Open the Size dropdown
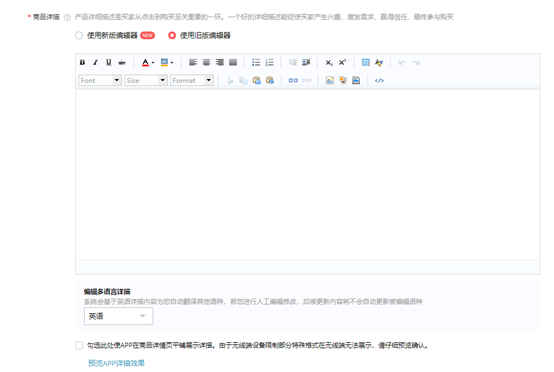 (x=146, y=81)
